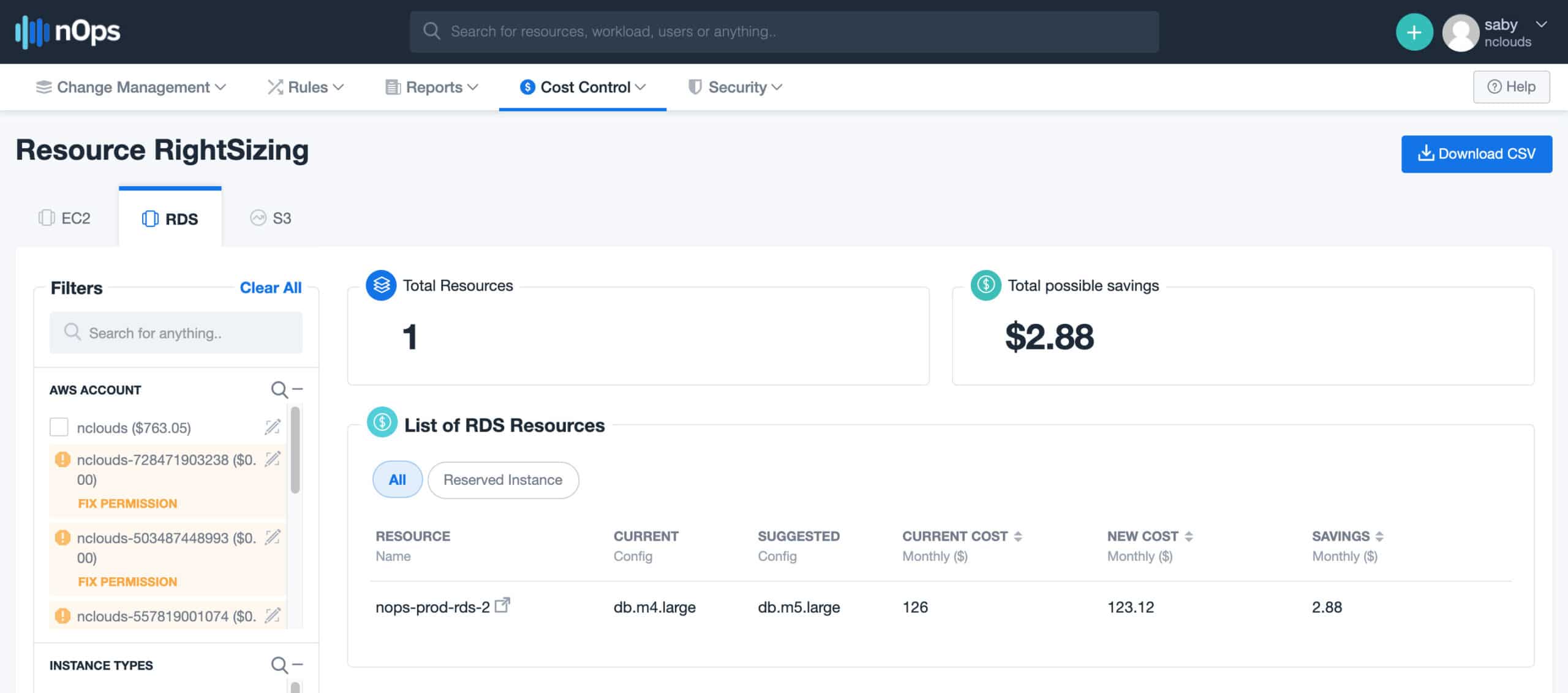Fix permission for nclouds-503487448993
Viewport: 1568px width, 693px height.
(127, 582)
